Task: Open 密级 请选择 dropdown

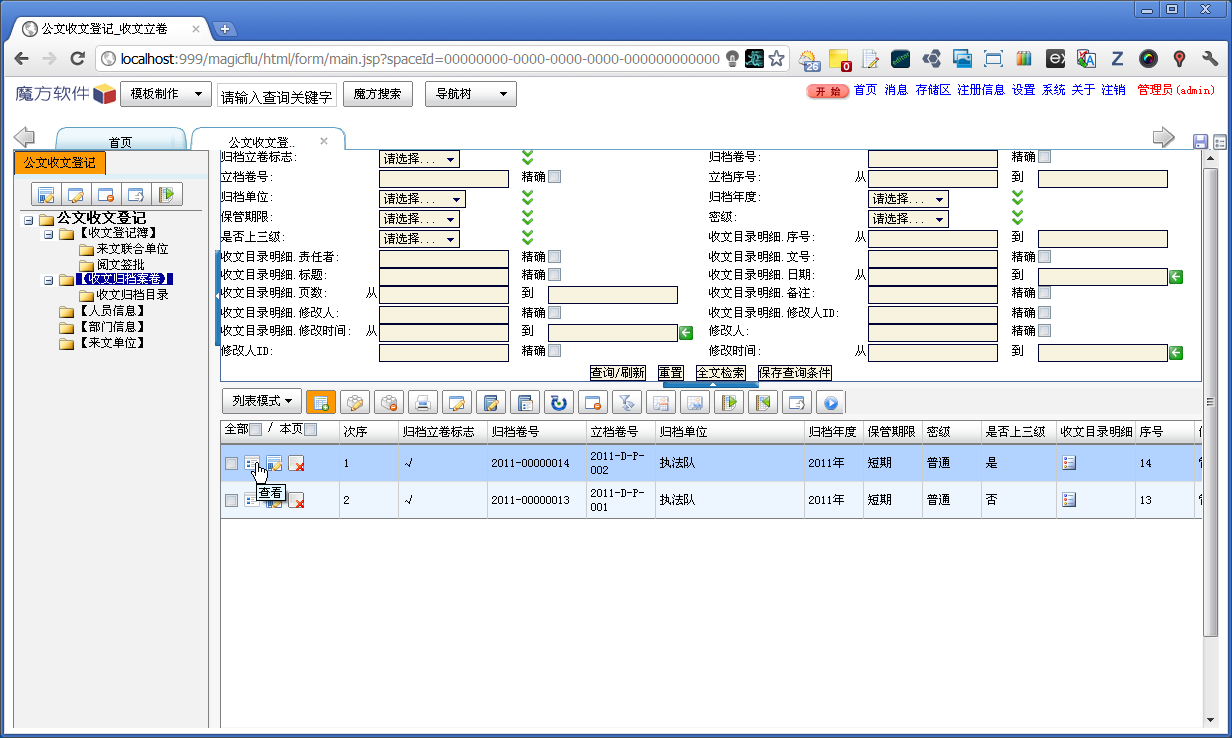Action: (908, 219)
